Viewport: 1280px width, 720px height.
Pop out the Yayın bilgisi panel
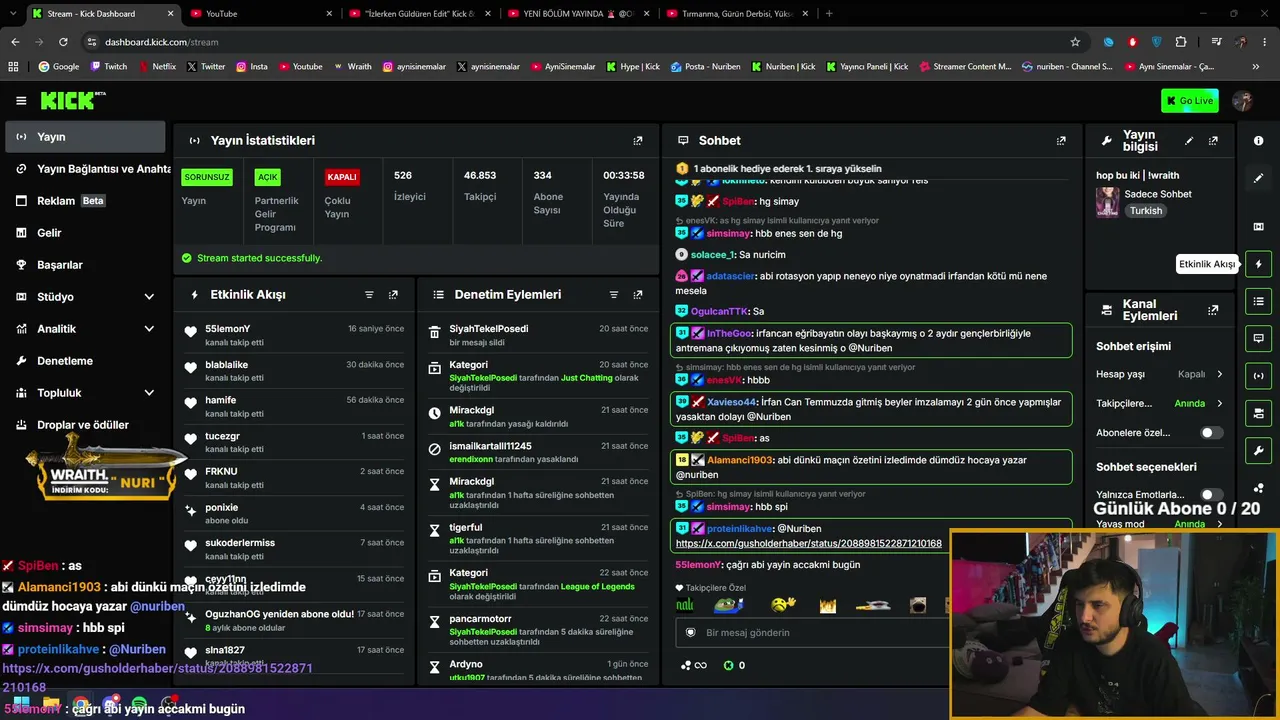[x=1213, y=141]
